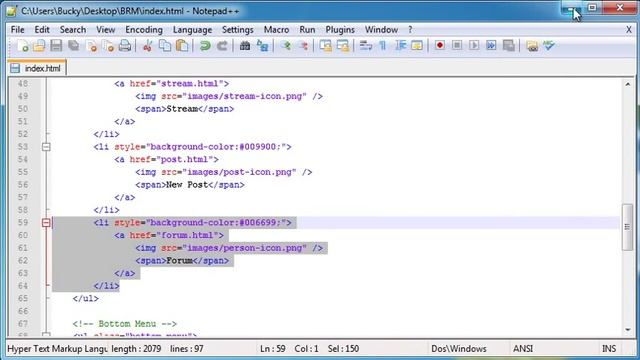Click the ABC spell-check icon
Viewport: 640px width, 360px height.
(x=549, y=46)
